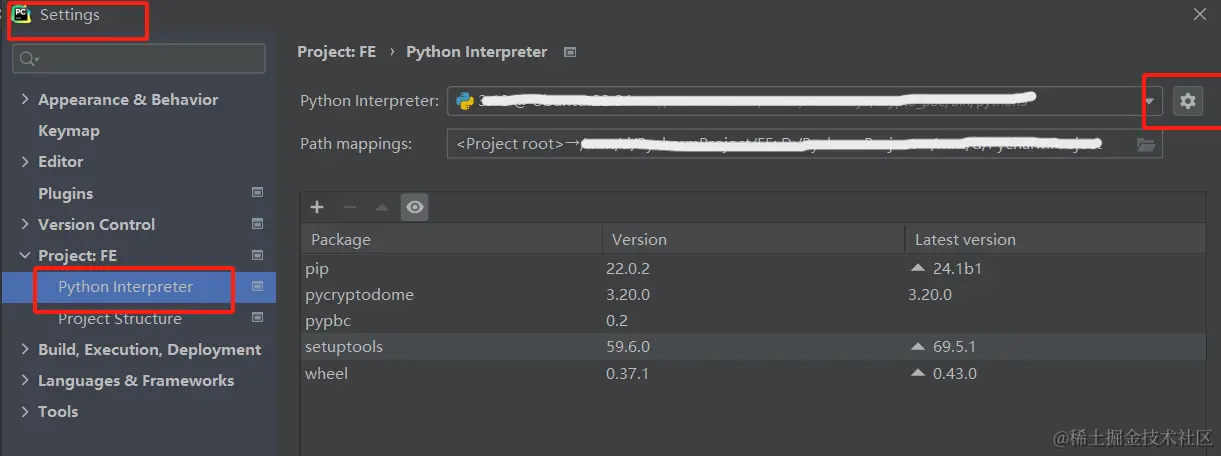This screenshot has height=456, width=1221.
Task: Click the folder icon in Path mappings
Action: point(1146,144)
